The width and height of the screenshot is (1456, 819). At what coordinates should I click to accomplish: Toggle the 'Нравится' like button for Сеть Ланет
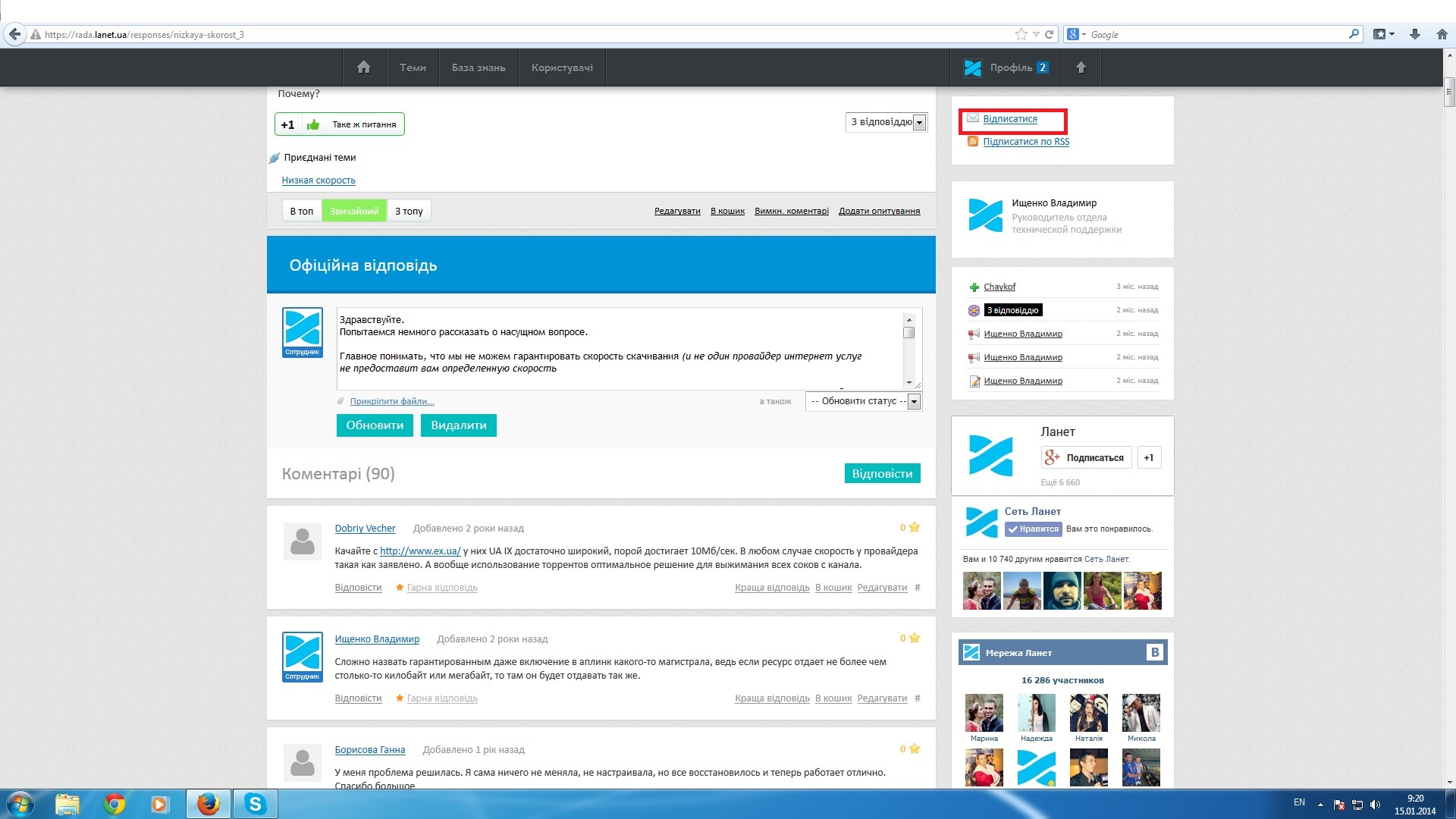(x=1033, y=529)
